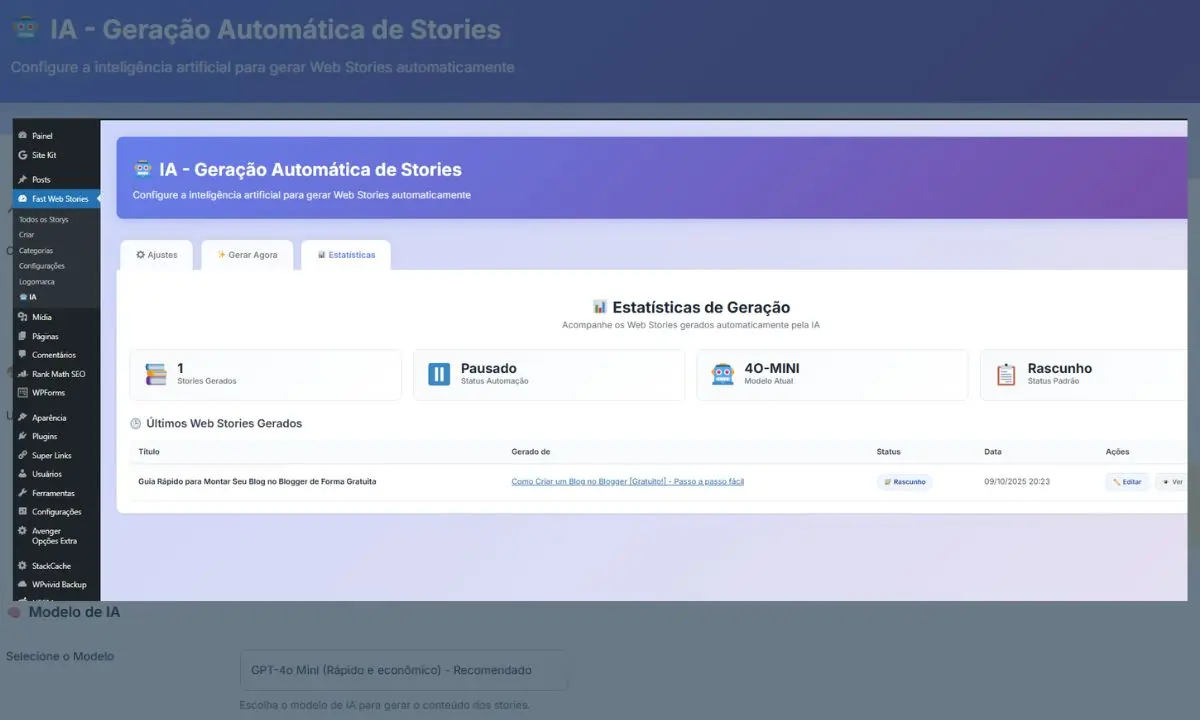Open the Selecione o Modelo dropdown in background page

pos(404,670)
